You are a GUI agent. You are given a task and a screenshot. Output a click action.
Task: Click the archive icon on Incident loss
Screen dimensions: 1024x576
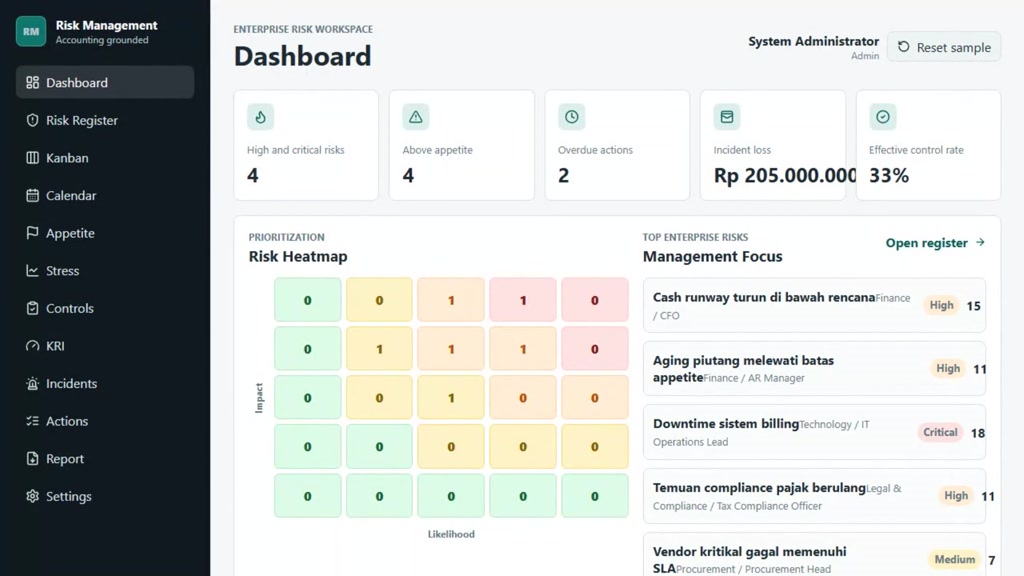click(x=727, y=117)
